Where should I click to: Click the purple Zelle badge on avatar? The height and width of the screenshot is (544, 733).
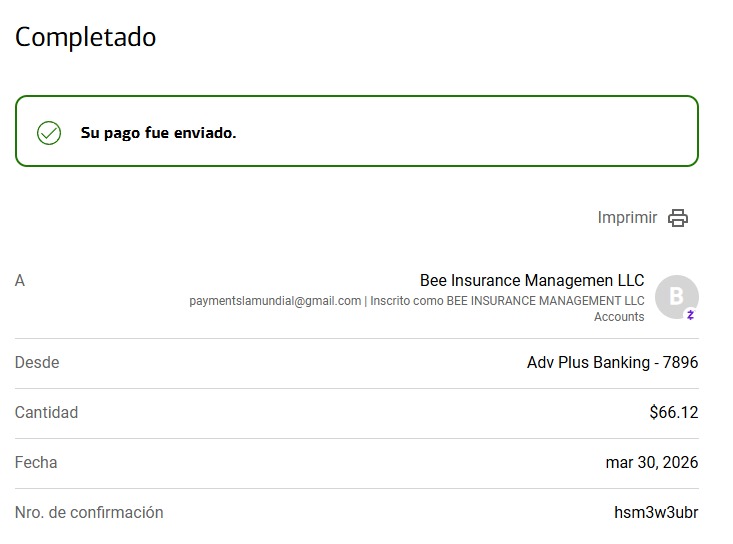click(x=690, y=314)
